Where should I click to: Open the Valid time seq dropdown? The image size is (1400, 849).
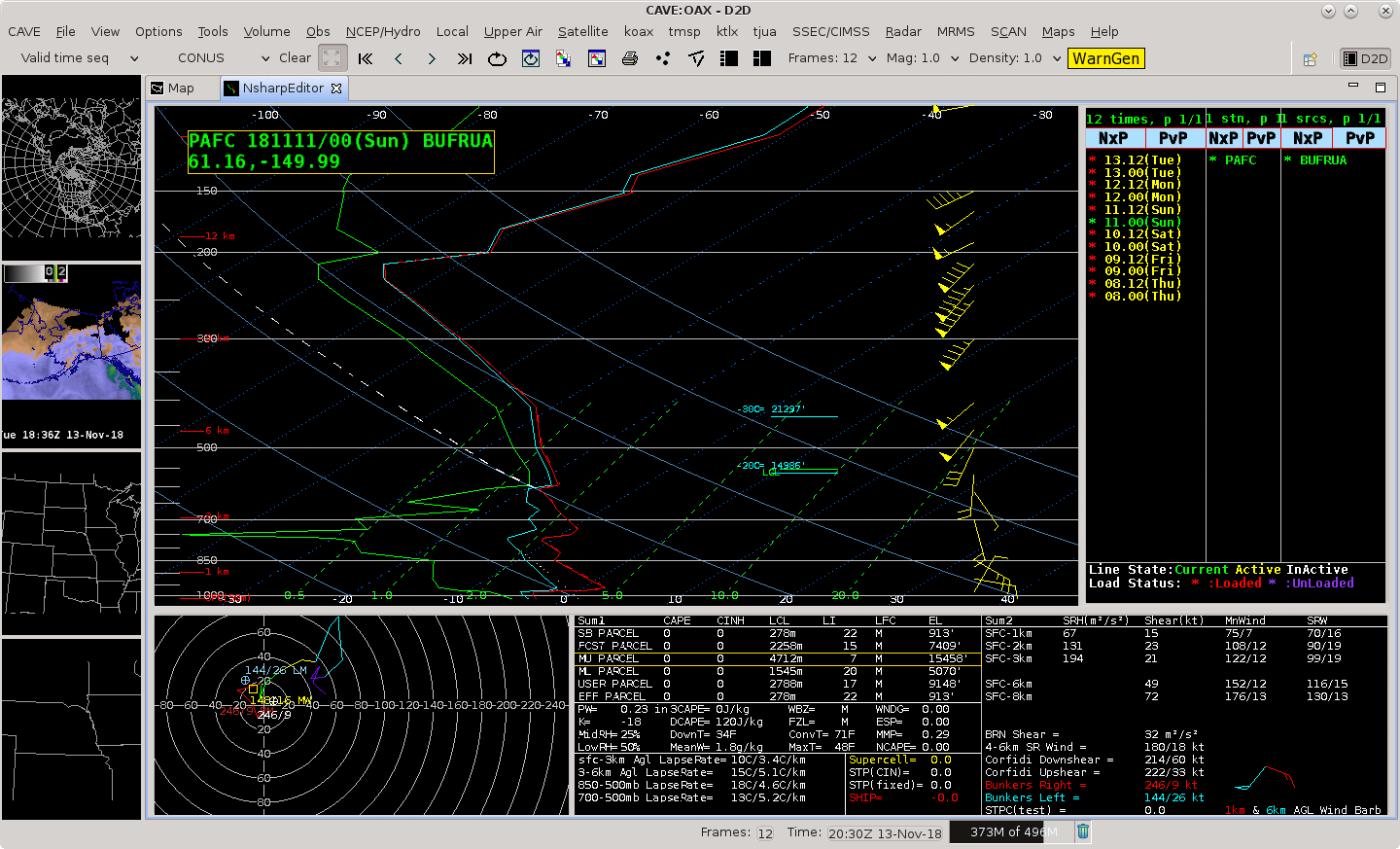pos(80,58)
